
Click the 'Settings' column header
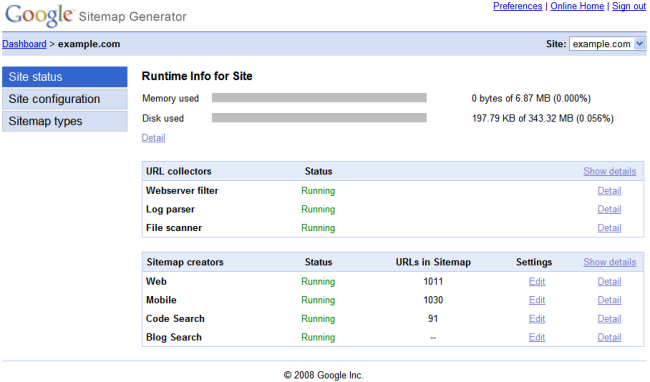point(534,262)
